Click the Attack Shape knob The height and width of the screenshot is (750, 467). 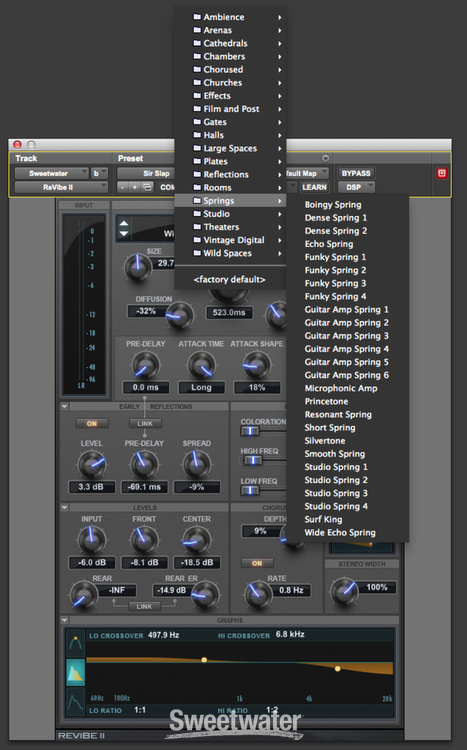tap(256, 365)
